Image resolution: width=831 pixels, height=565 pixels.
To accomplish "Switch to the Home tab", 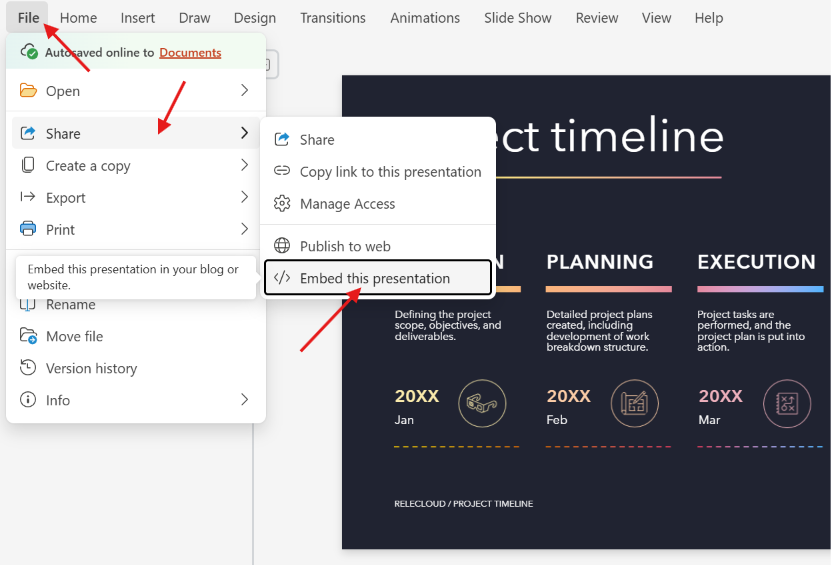I will [x=78, y=18].
